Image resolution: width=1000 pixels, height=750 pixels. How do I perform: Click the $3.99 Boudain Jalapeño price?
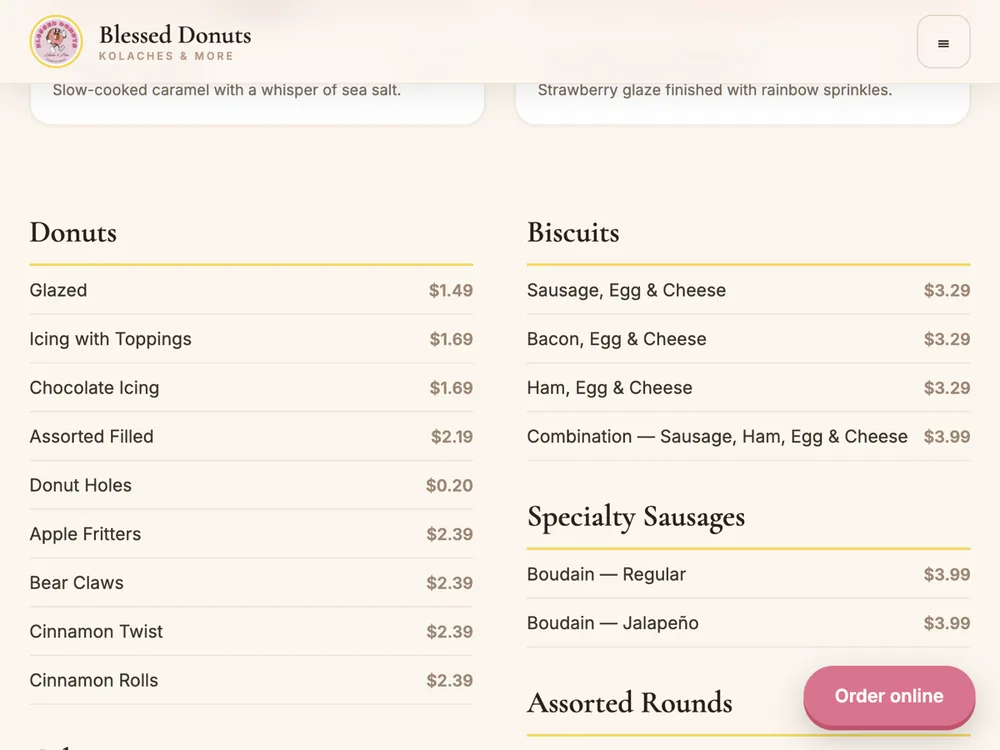(947, 623)
